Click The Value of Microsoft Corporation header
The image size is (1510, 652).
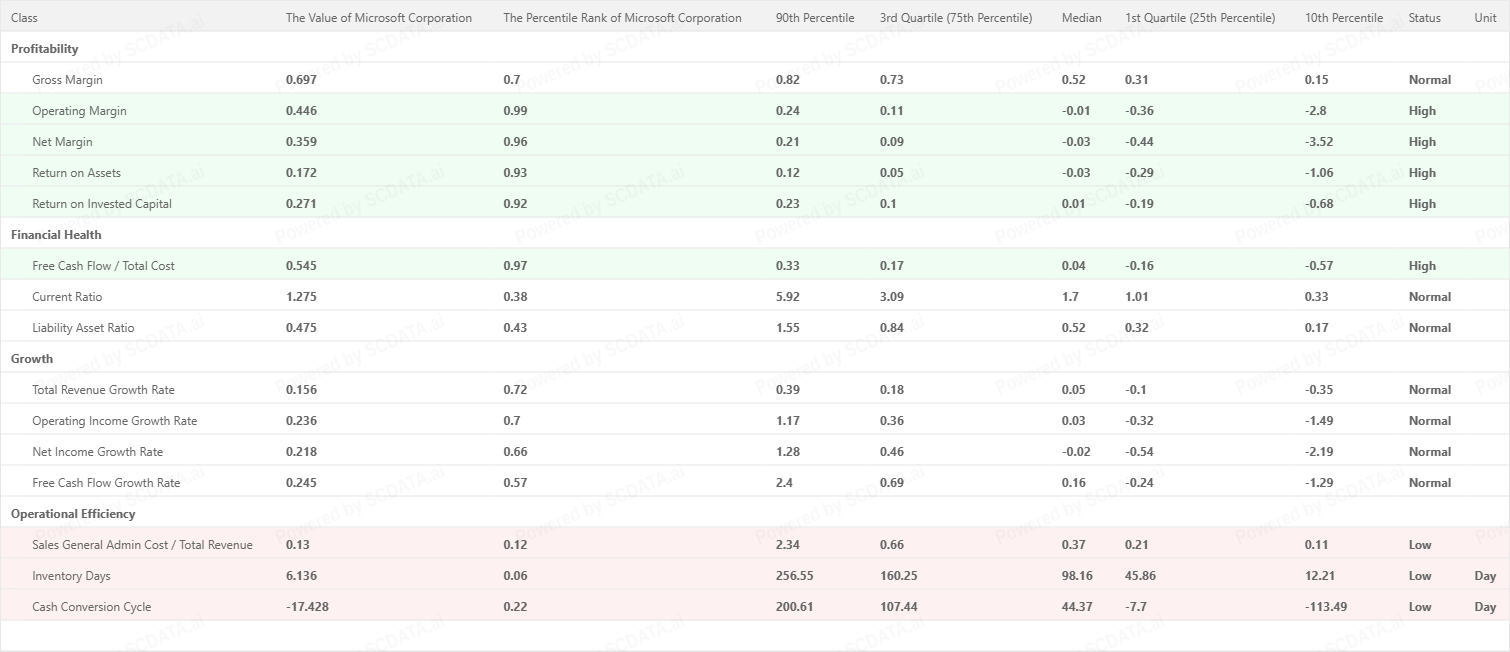379,18
